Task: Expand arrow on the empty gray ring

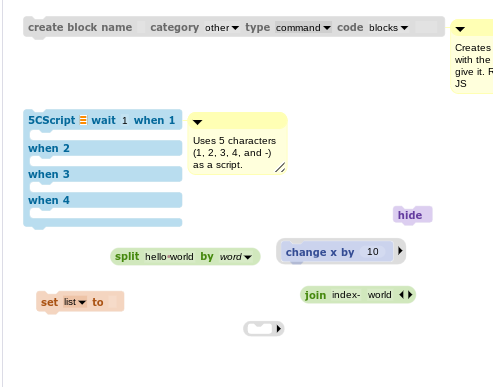Action: click(x=279, y=329)
